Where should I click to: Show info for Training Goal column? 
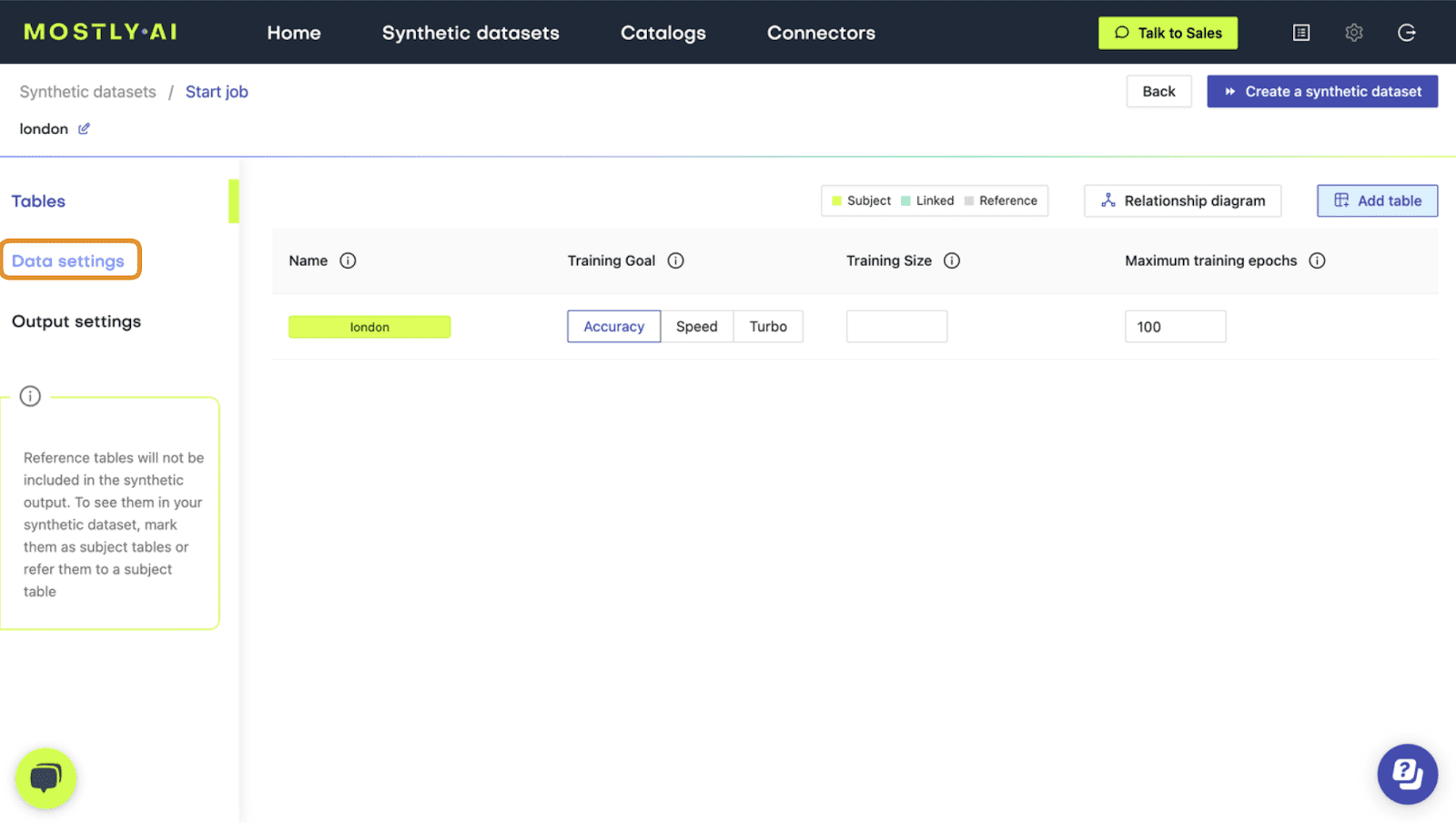[675, 260]
